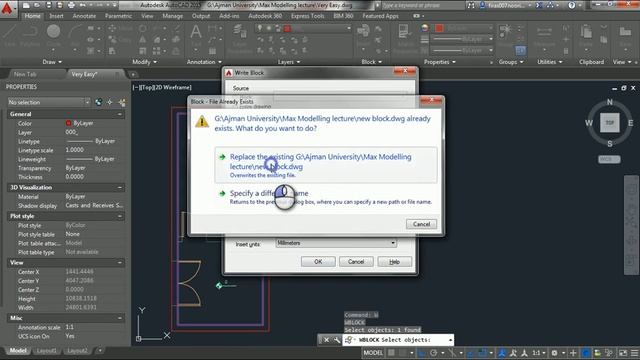
Task: Click the Quick Select icon in Properties palette
Action: point(122,102)
